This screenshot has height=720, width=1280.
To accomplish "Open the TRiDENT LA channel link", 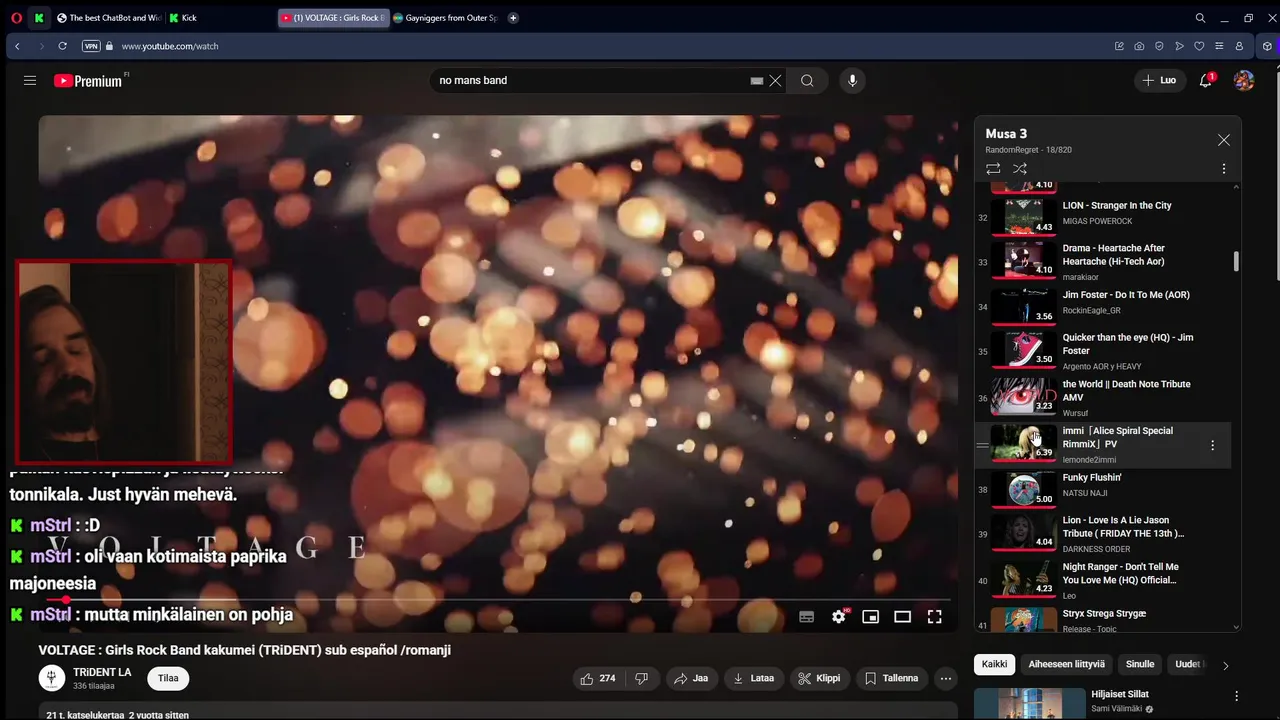I will pyautogui.click(x=102, y=672).
